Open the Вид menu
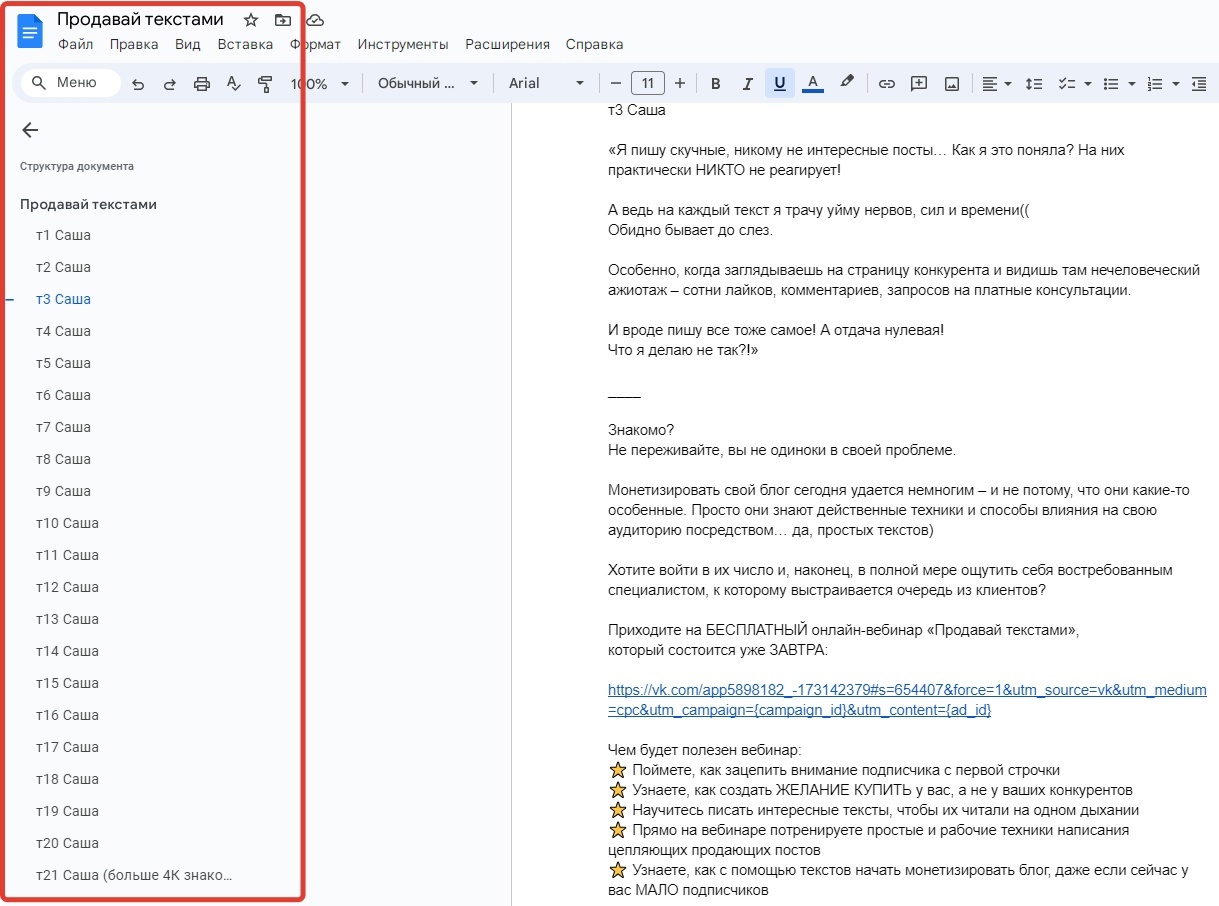 [x=188, y=44]
